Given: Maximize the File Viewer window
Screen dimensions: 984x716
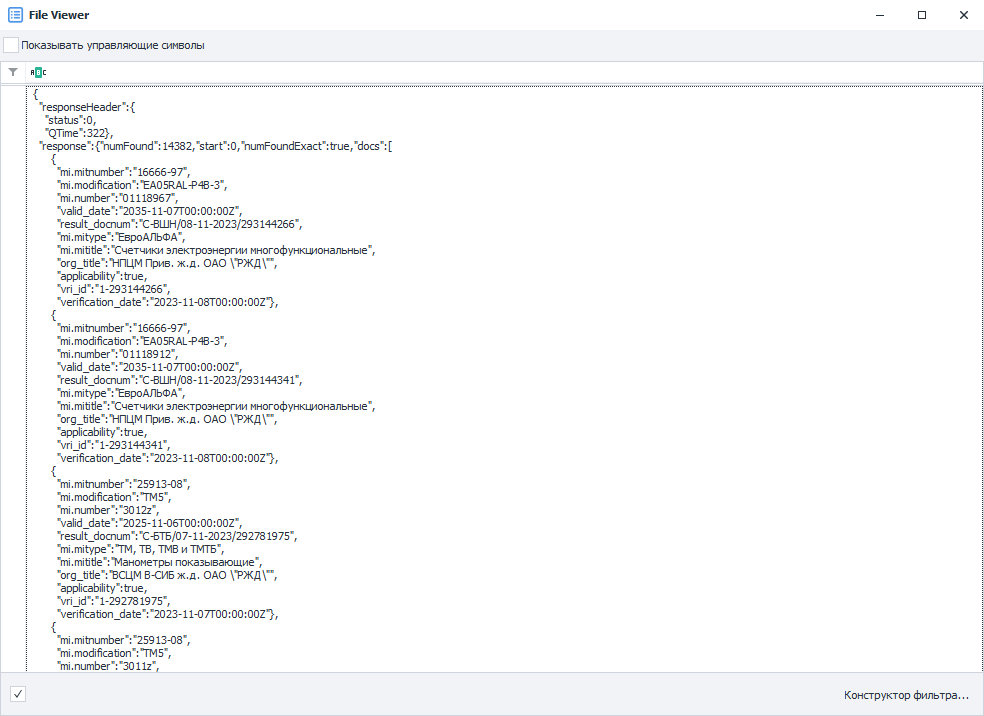Looking at the screenshot, I should click(922, 15).
